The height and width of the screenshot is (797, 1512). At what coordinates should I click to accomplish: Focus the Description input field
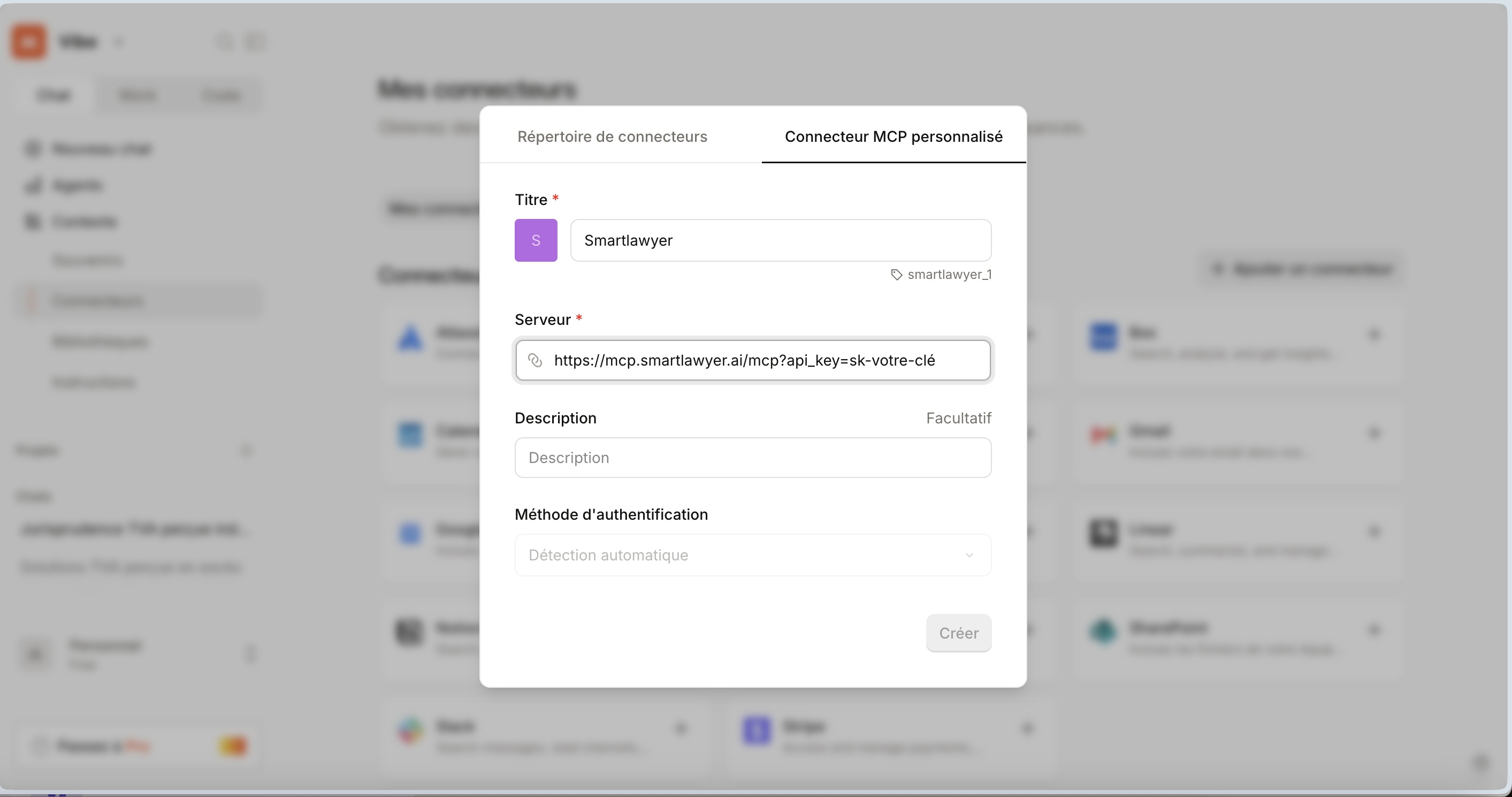click(753, 458)
